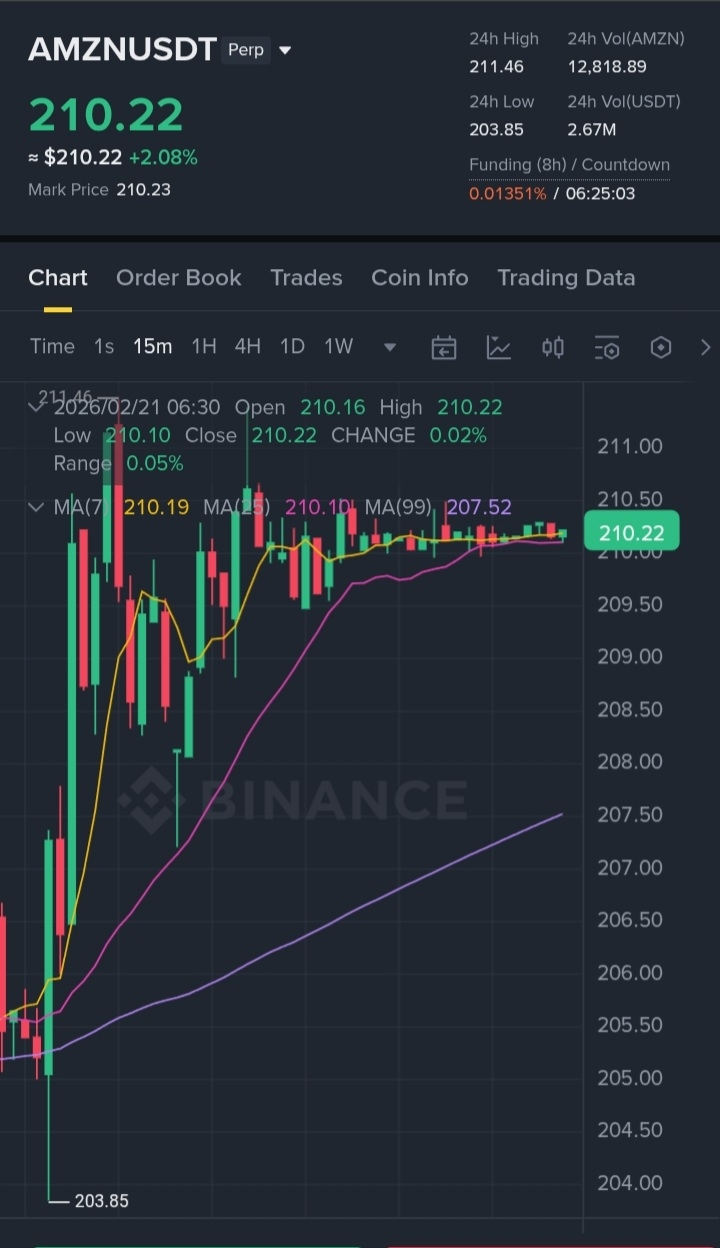The height and width of the screenshot is (1248, 720).
Task: Open more time intervals dropdown arrow
Action: point(390,348)
